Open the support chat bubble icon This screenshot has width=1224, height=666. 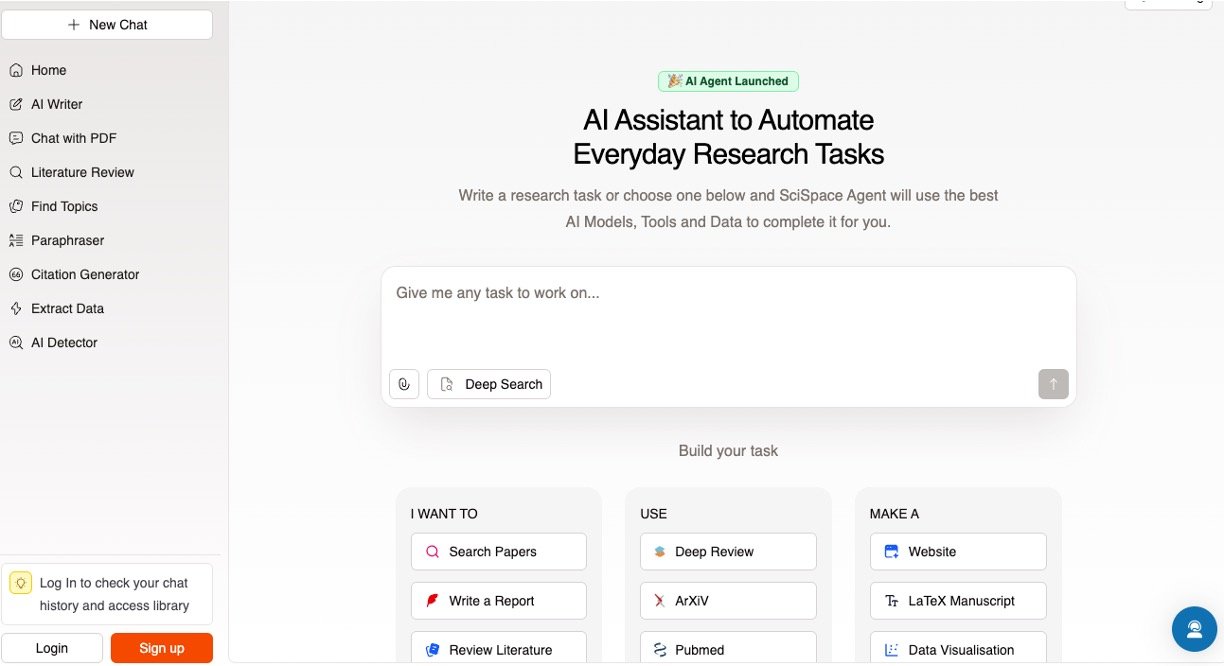(x=1194, y=628)
